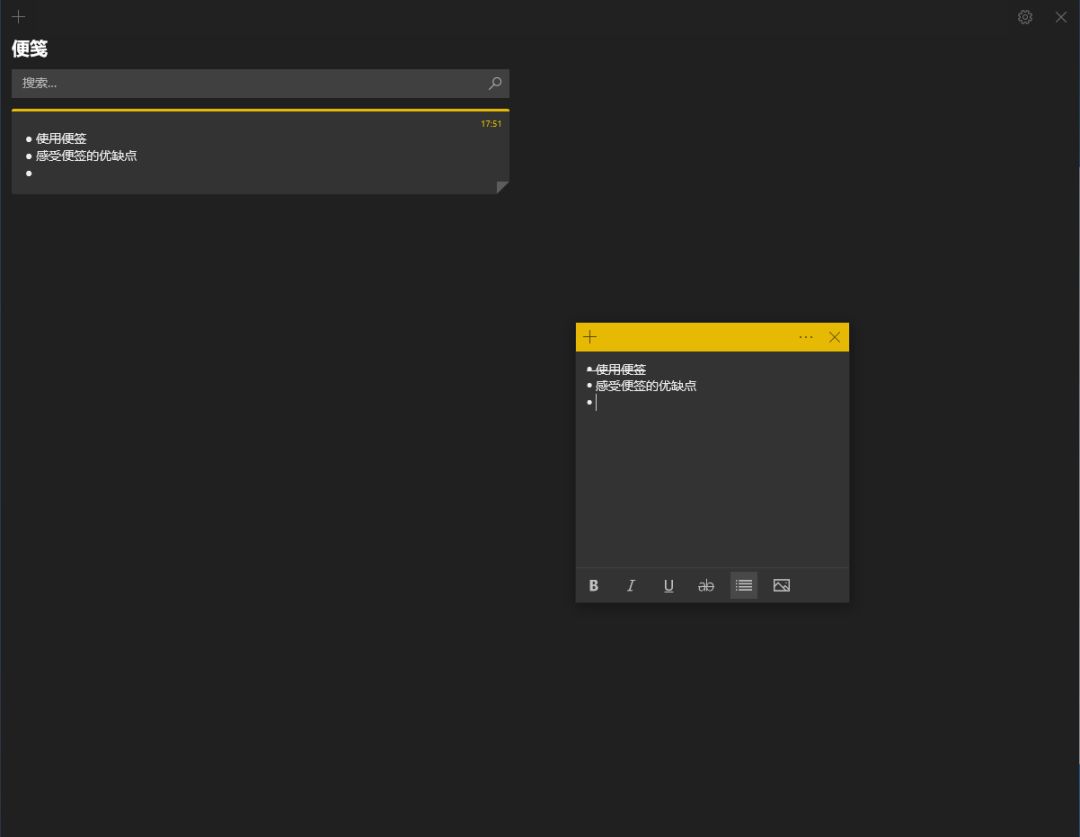
Task: Toggle underline formatting
Action: tap(669, 586)
